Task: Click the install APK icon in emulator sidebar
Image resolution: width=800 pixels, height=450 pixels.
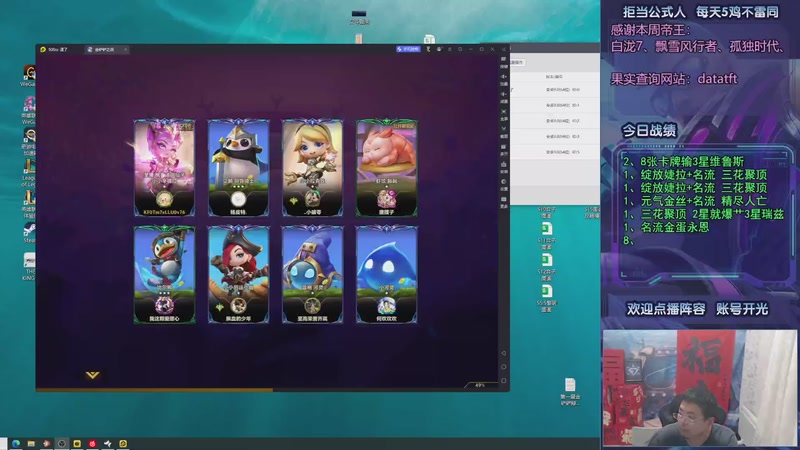Action: coord(504,166)
